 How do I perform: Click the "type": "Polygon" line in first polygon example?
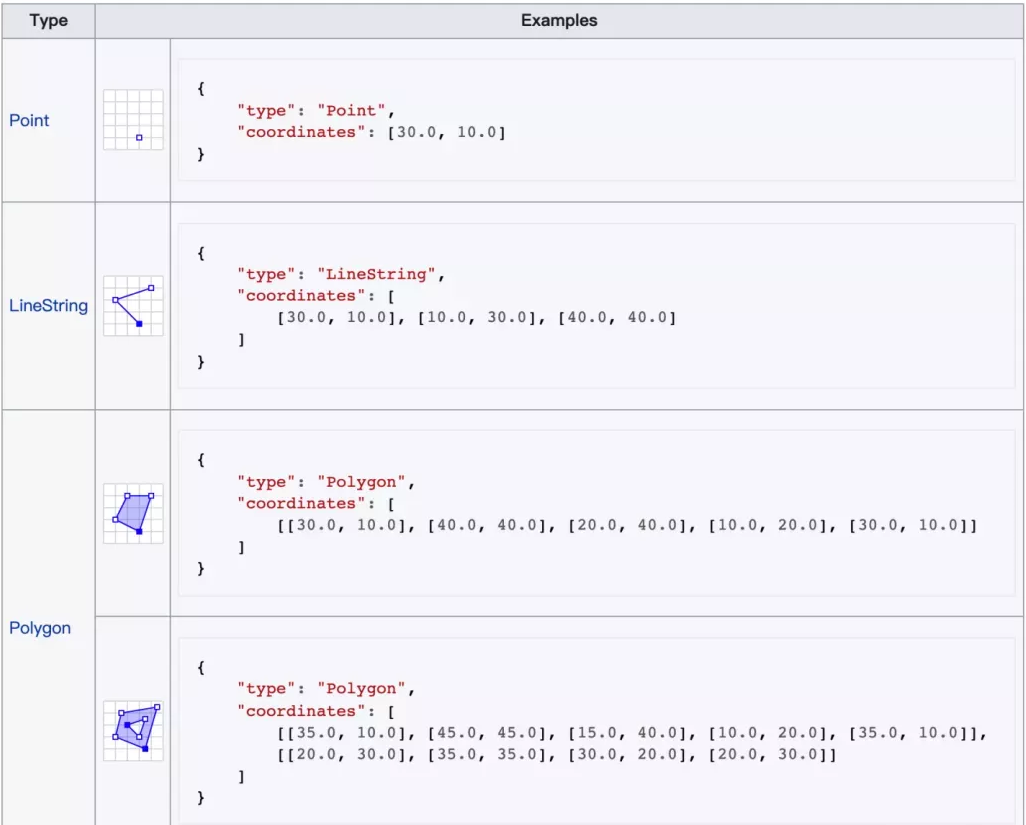click(326, 482)
